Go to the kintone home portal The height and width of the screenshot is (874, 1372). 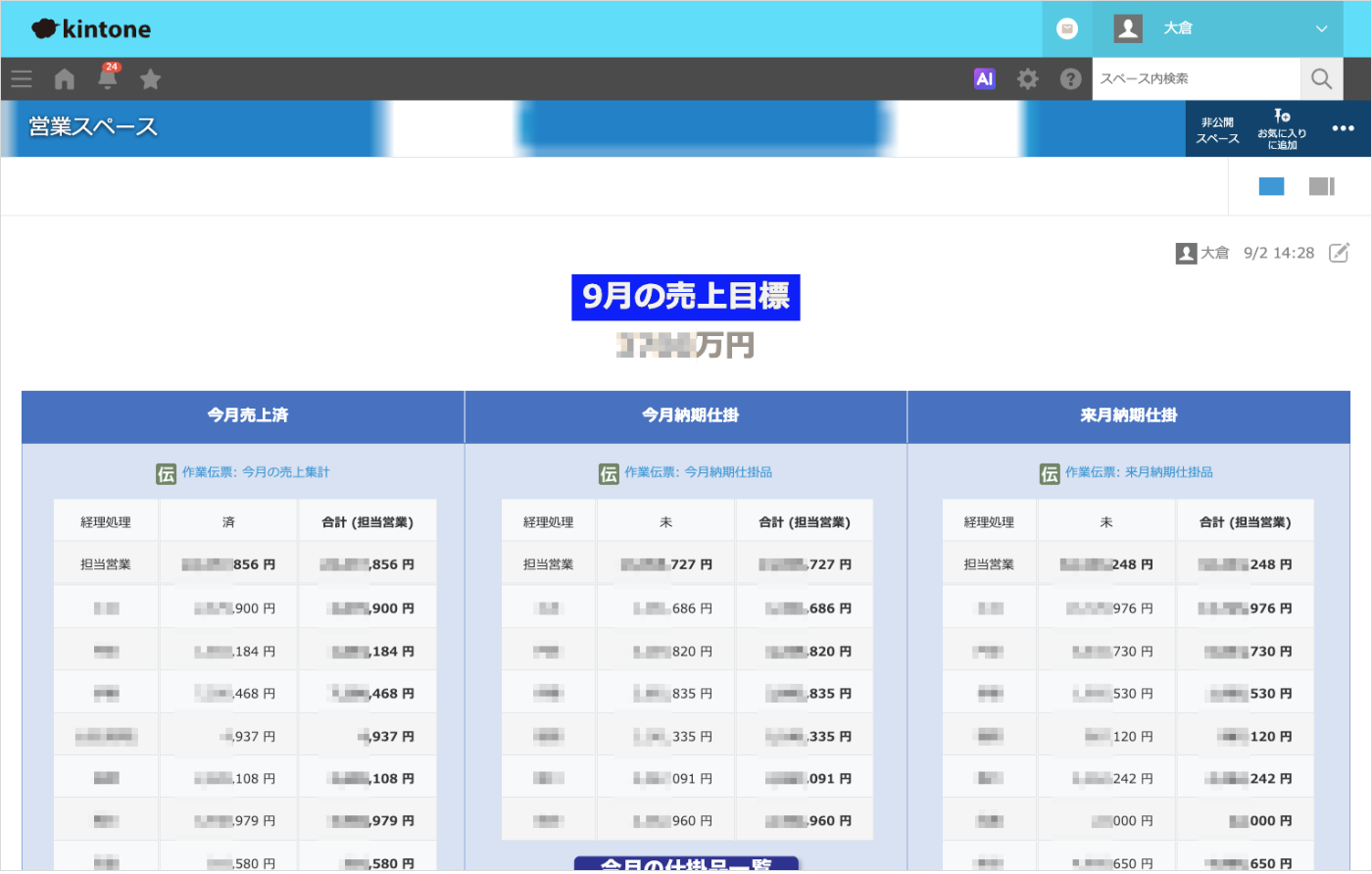(65, 79)
